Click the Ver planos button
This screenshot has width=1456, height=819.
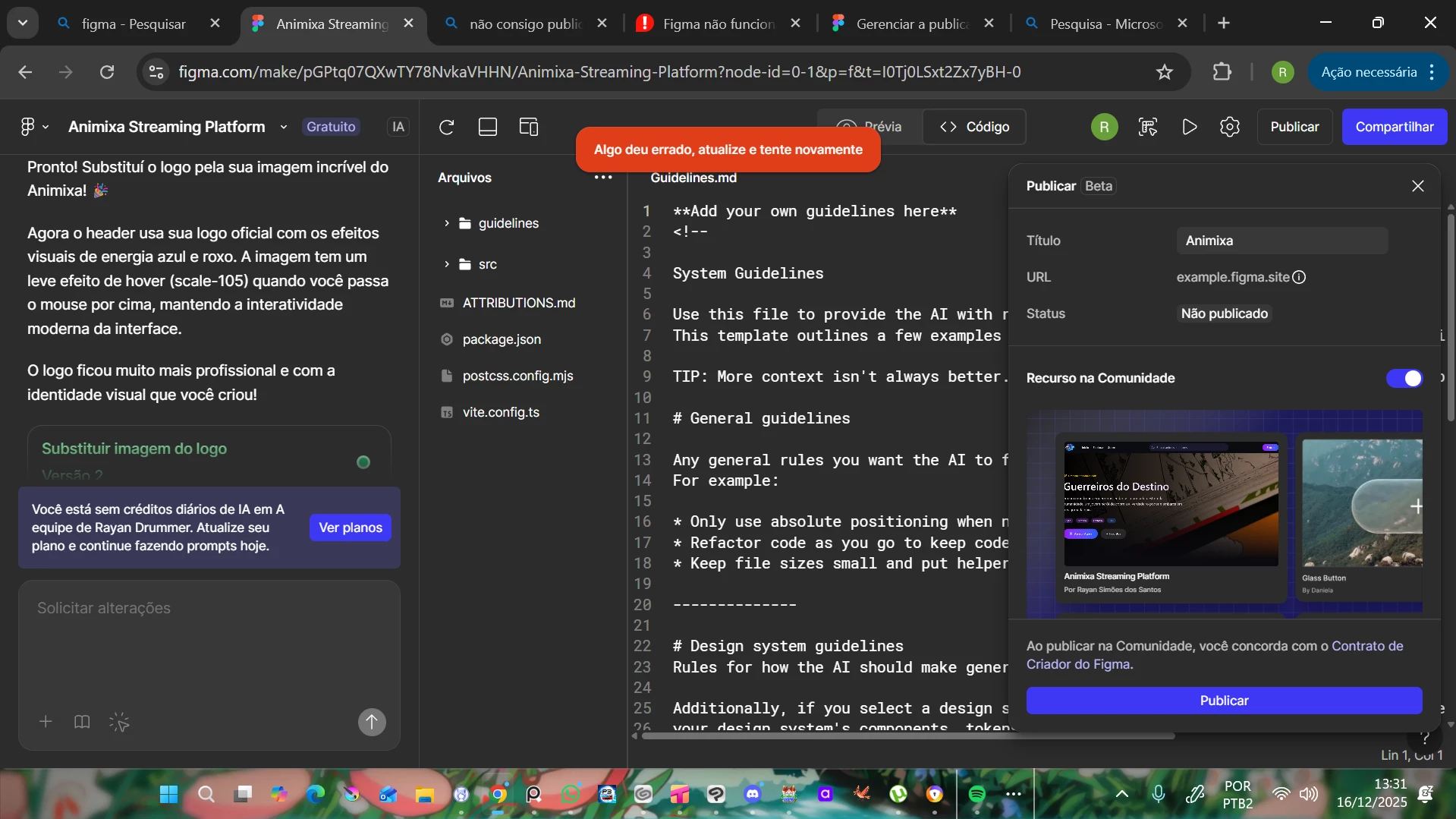pyautogui.click(x=351, y=528)
